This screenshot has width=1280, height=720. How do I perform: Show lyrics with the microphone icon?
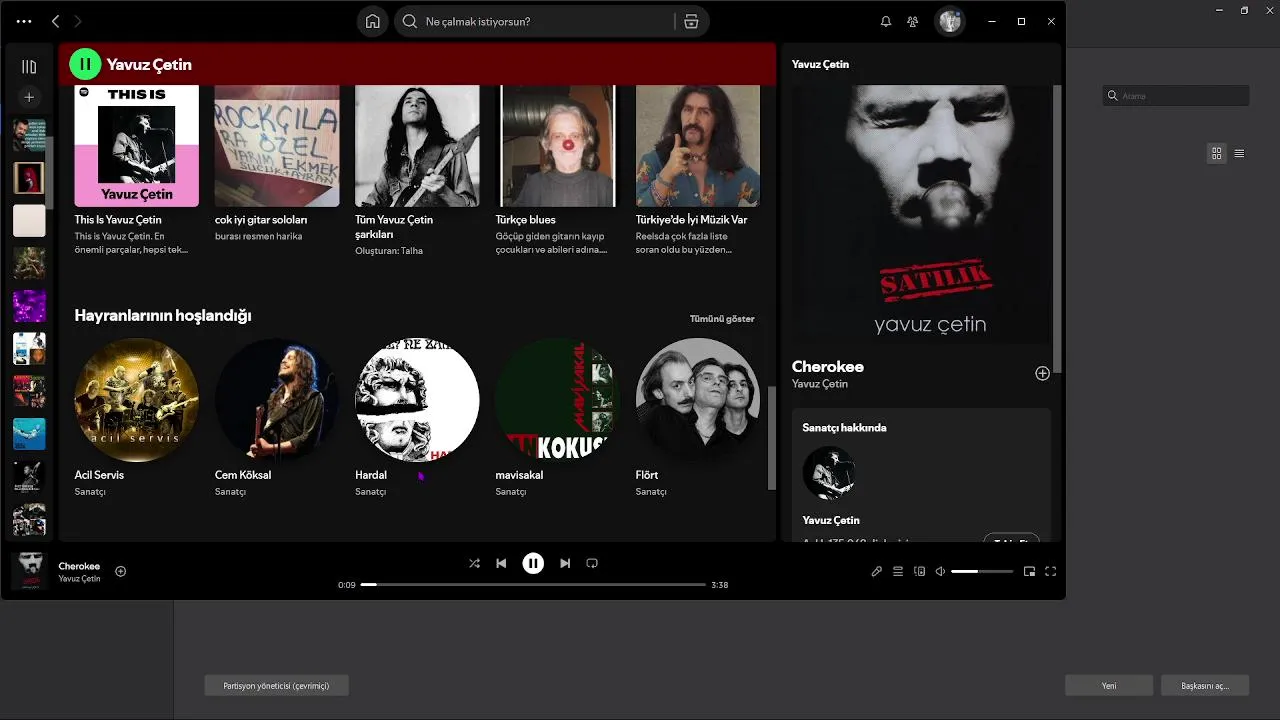click(x=877, y=571)
